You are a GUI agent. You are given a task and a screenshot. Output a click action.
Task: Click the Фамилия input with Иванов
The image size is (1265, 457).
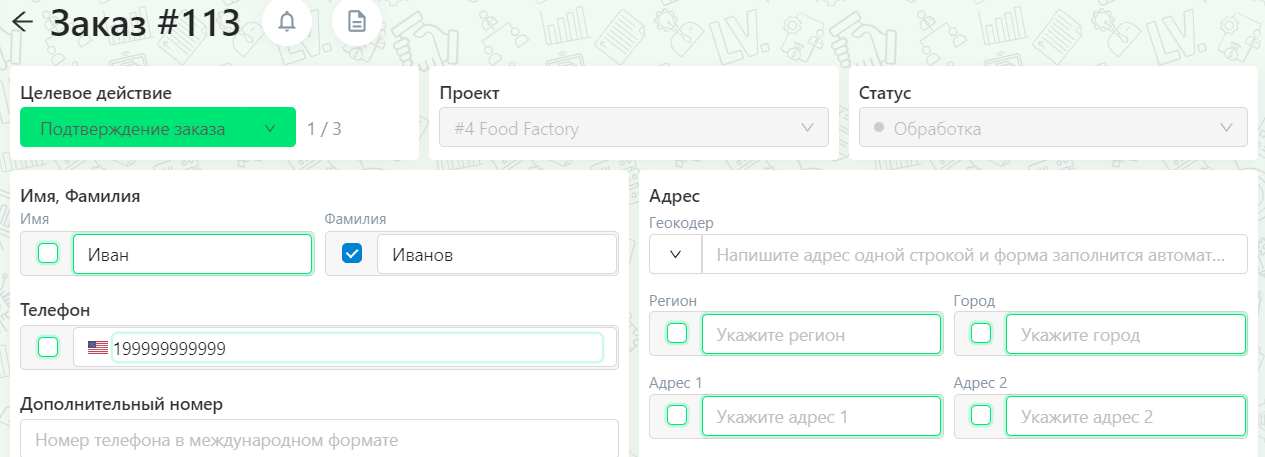(x=497, y=254)
